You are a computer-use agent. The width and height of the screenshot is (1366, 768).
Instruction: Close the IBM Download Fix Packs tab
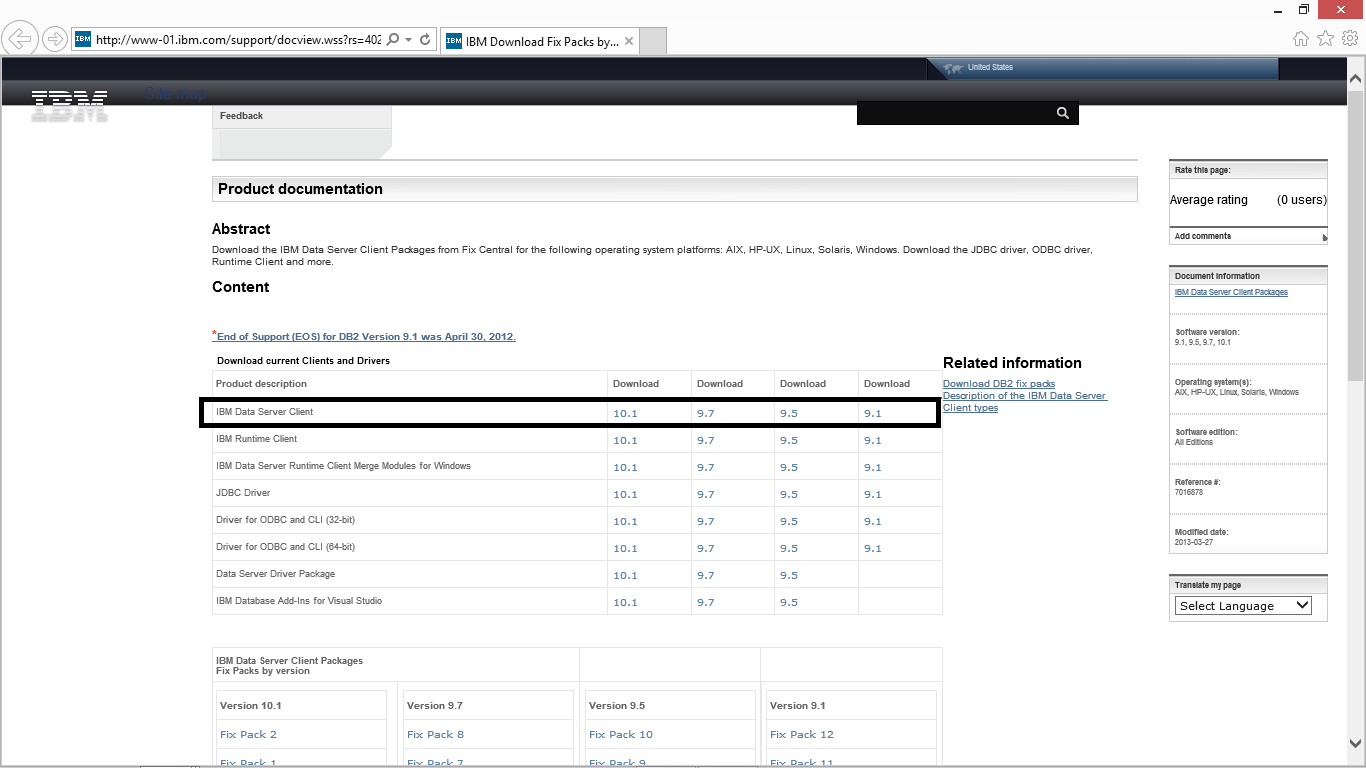tap(629, 42)
